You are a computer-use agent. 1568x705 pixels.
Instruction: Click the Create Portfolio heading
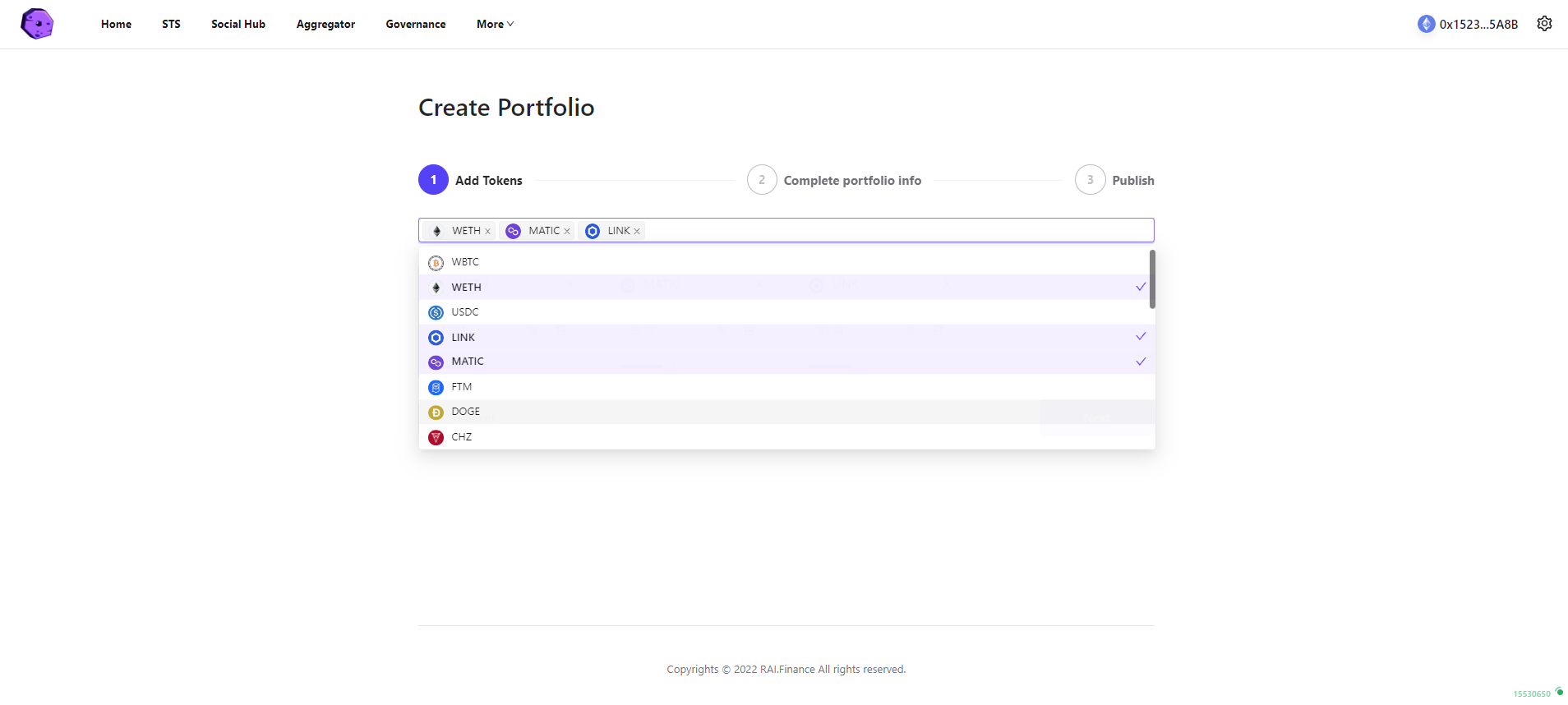[x=506, y=108]
